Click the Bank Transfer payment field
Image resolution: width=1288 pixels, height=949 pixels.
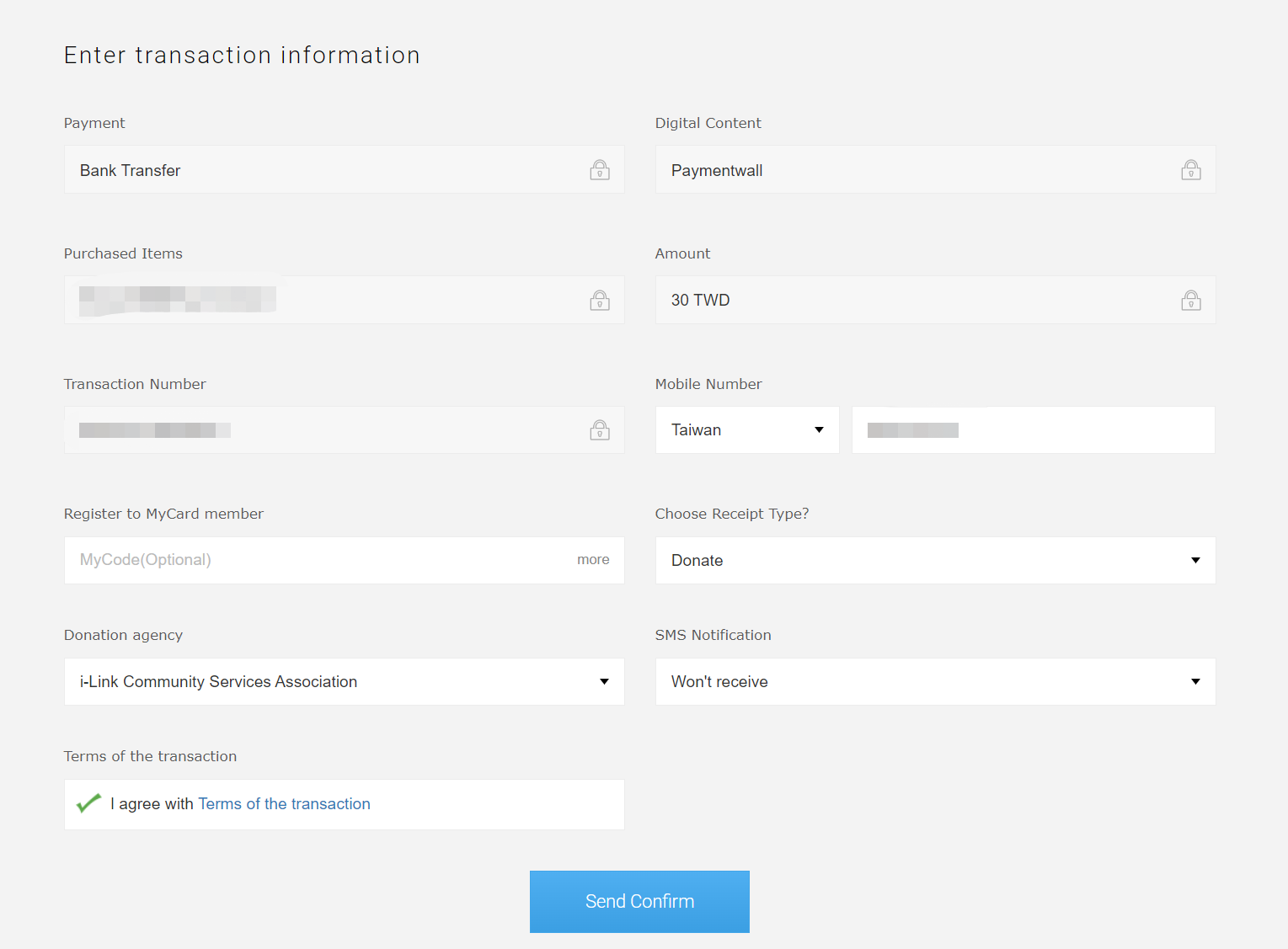(320, 170)
